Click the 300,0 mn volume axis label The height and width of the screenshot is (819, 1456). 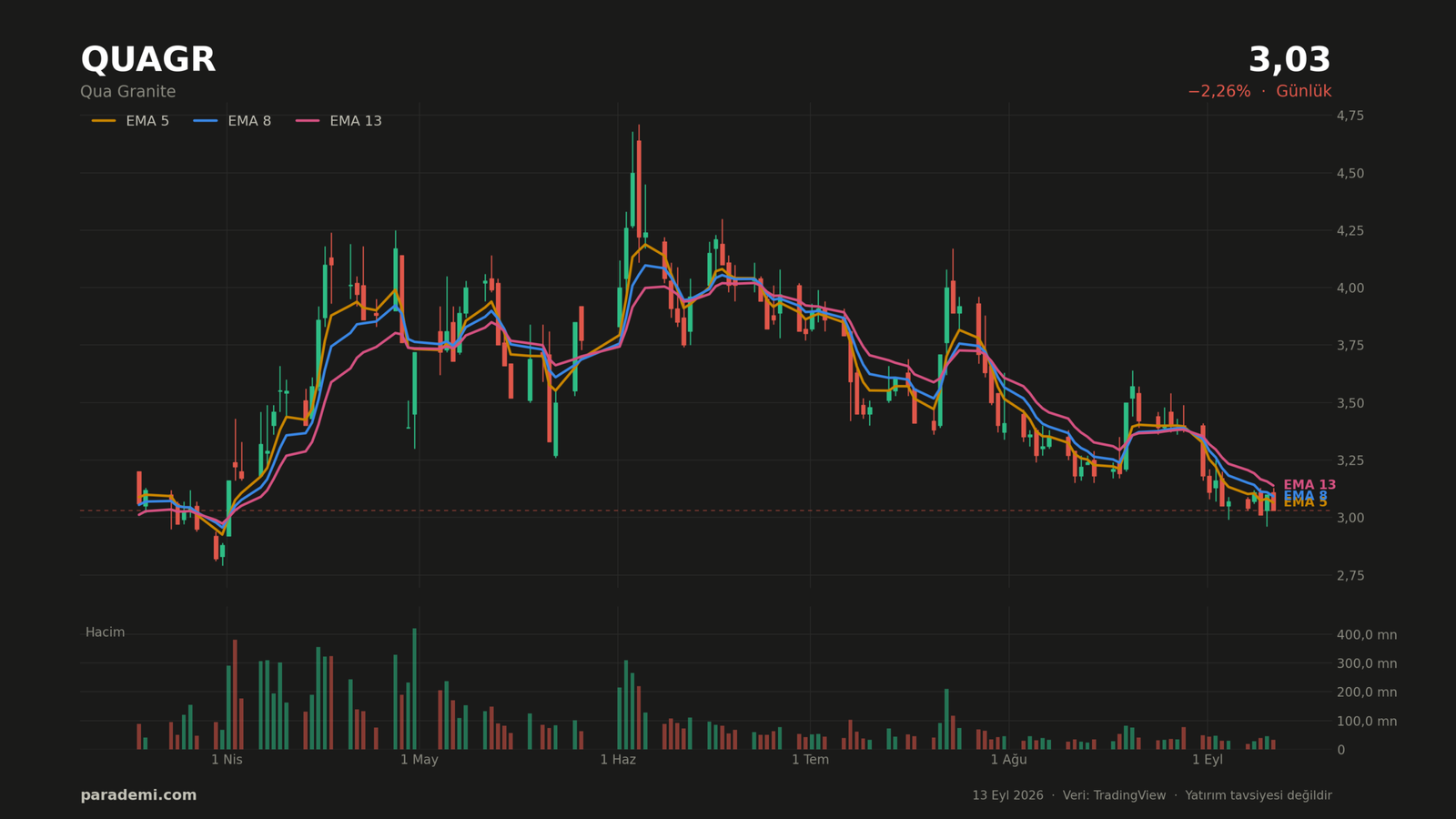[1367, 663]
